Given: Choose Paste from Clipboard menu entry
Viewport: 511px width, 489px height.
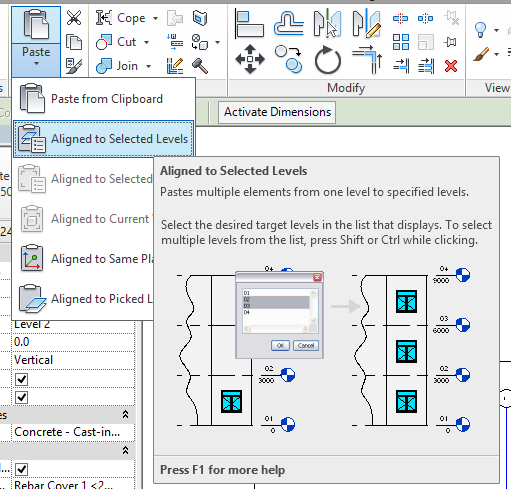Looking at the screenshot, I should click(x=103, y=99).
